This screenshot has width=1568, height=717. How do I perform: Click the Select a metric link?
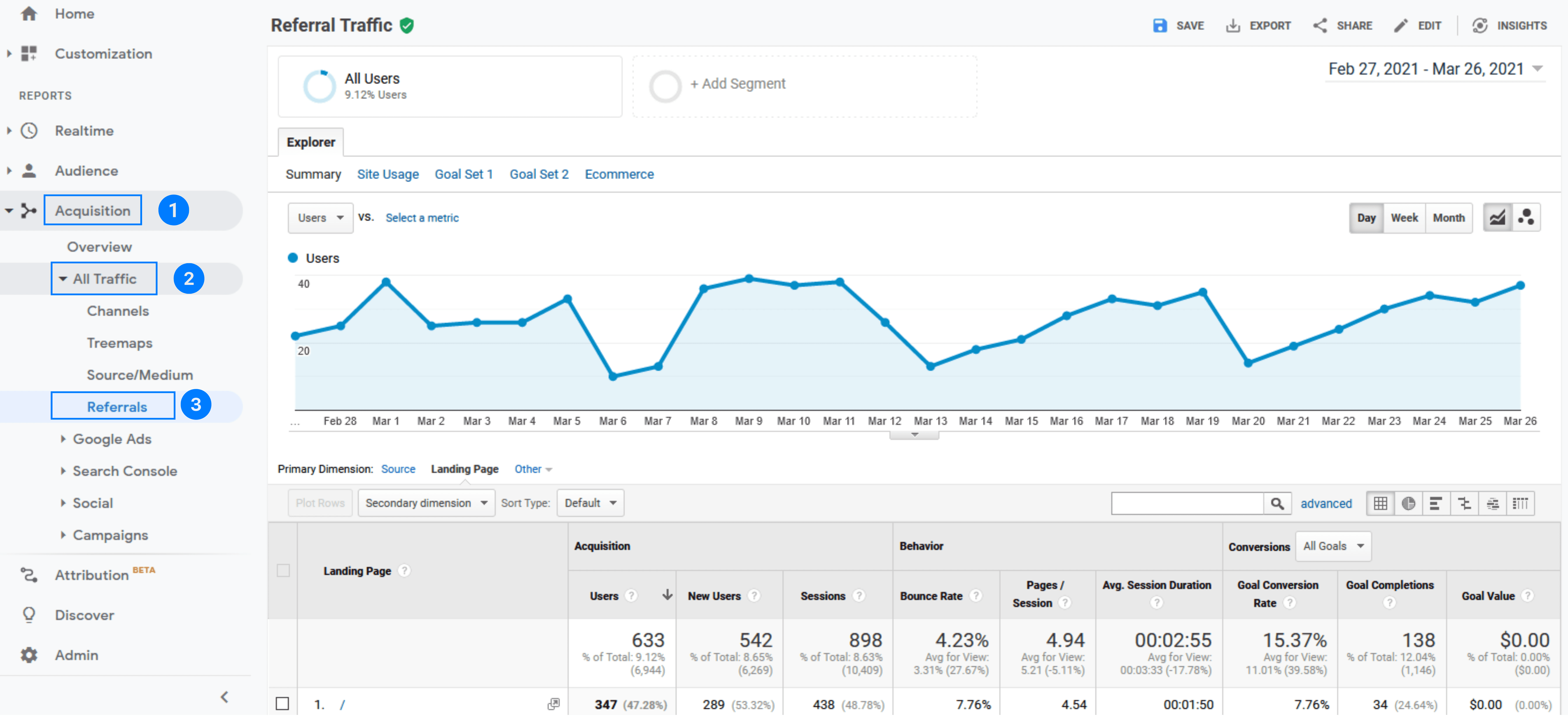pyautogui.click(x=422, y=218)
